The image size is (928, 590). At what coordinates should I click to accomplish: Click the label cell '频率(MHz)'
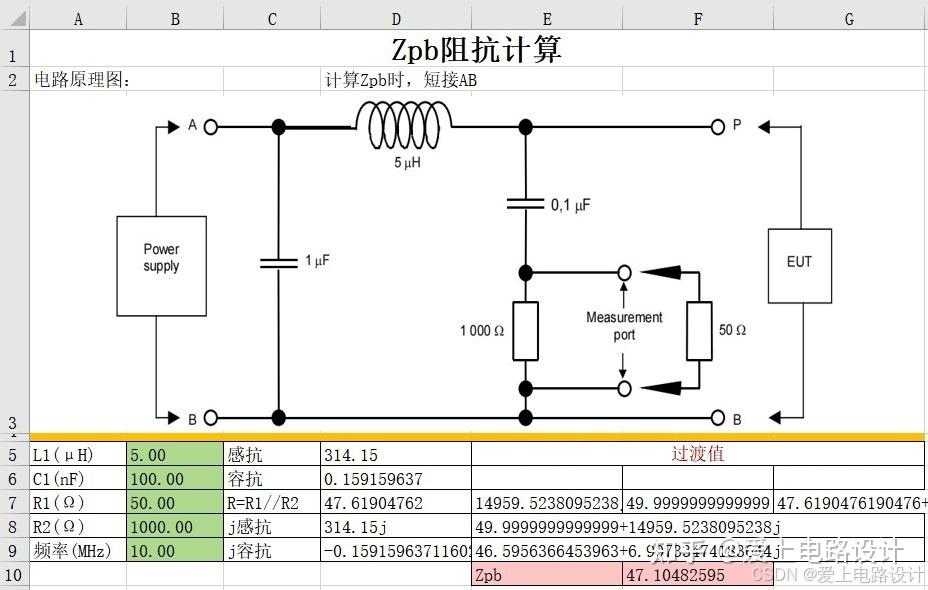78,550
